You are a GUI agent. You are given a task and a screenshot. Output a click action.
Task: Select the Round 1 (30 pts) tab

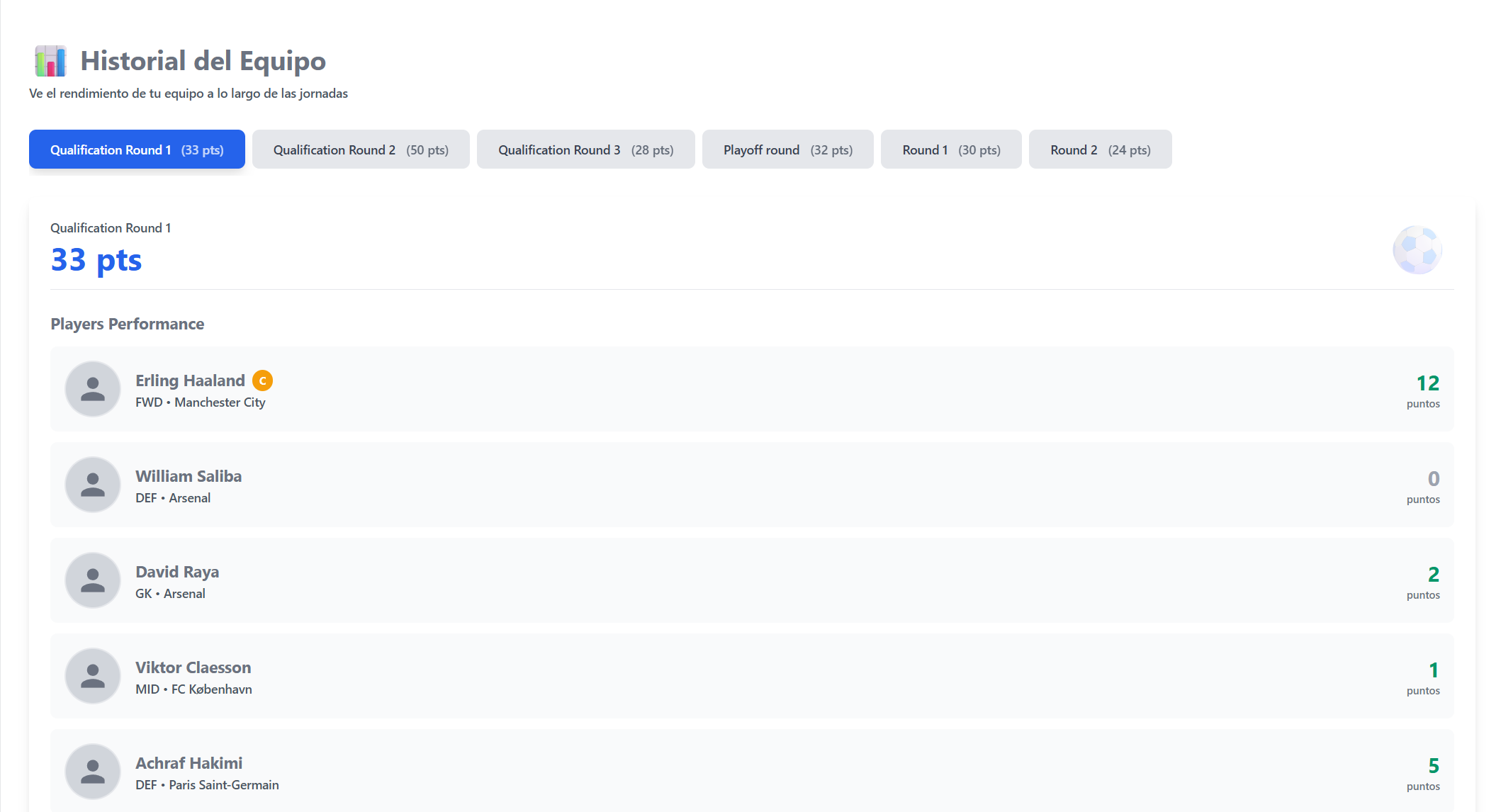[x=951, y=150]
